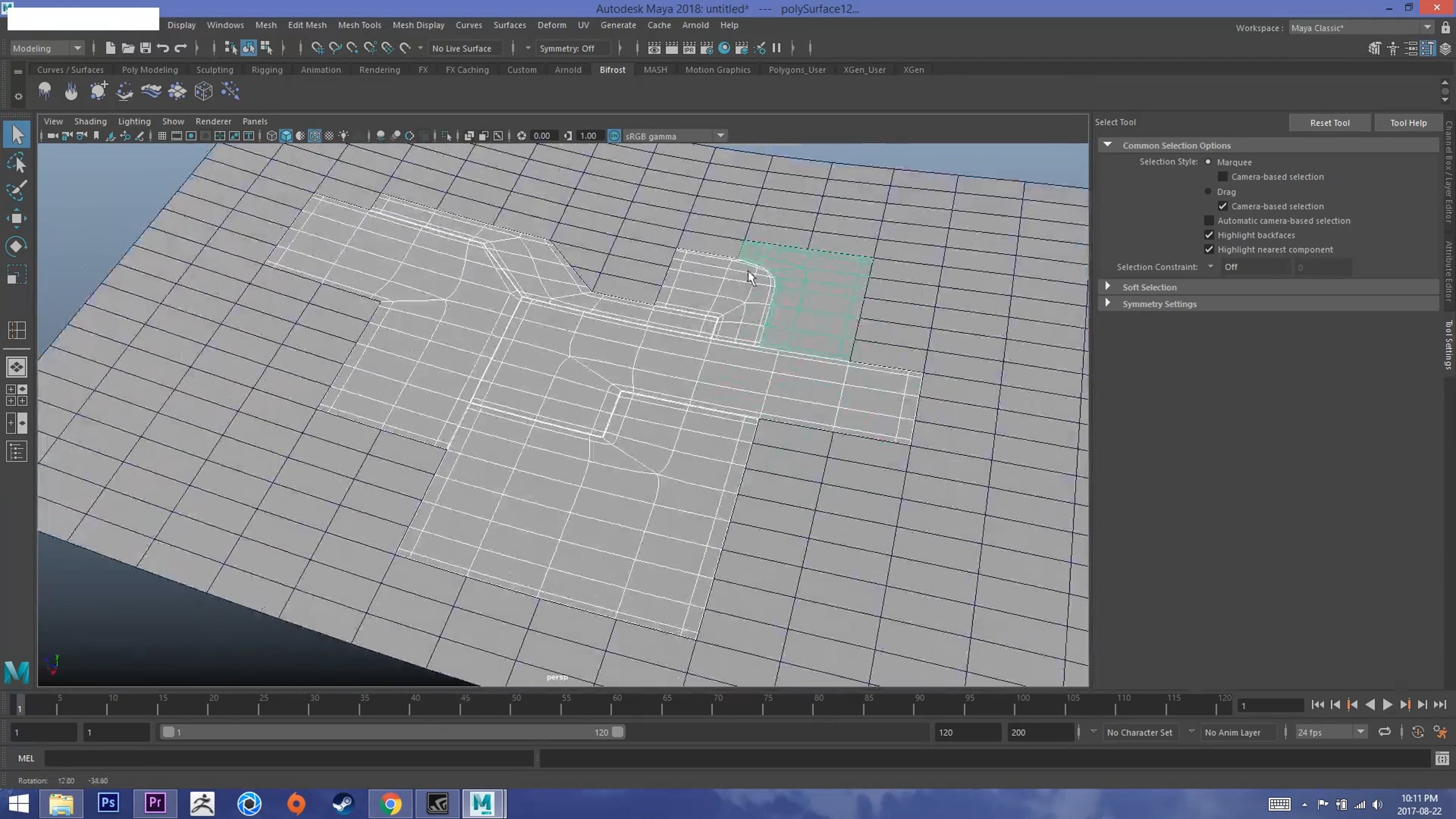Open the Deform menu
The height and width of the screenshot is (819, 1456).
click(x=551, y=25)
